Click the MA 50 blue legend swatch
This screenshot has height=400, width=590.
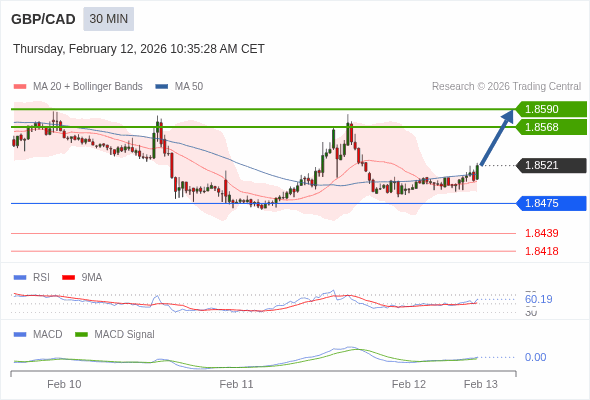pyautogui.click(x=162, y=87)
